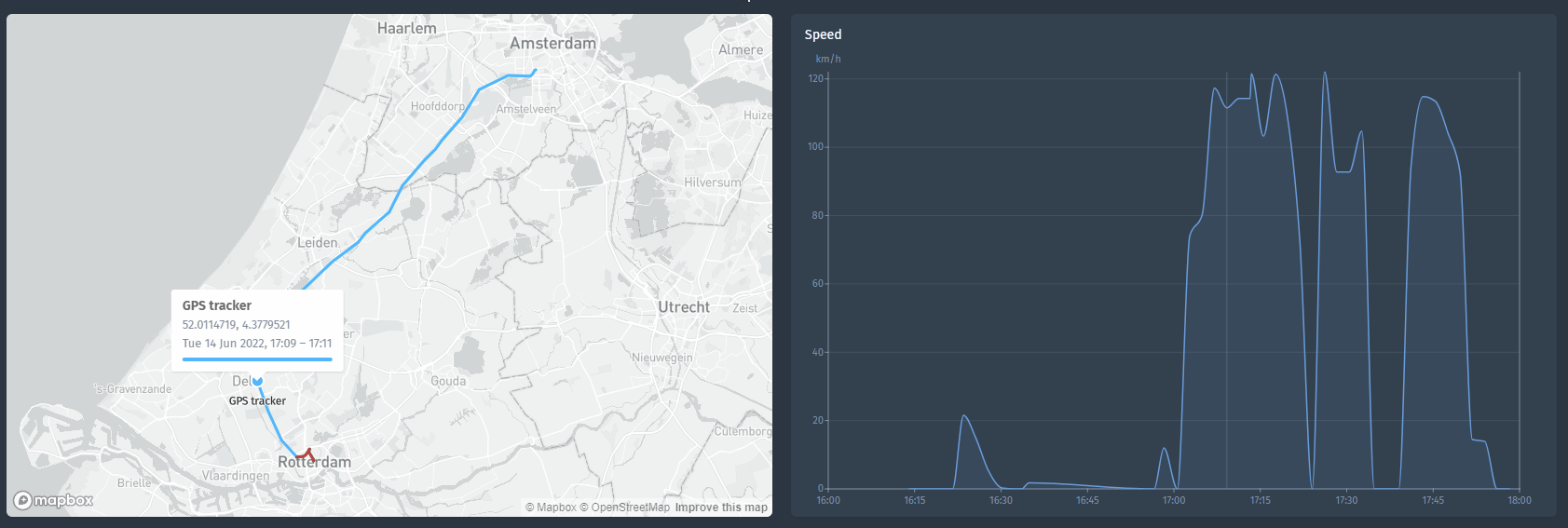Click the Tue 14 Jun 2022 time range
This screenshot has height=528, width=1568.
257,344
